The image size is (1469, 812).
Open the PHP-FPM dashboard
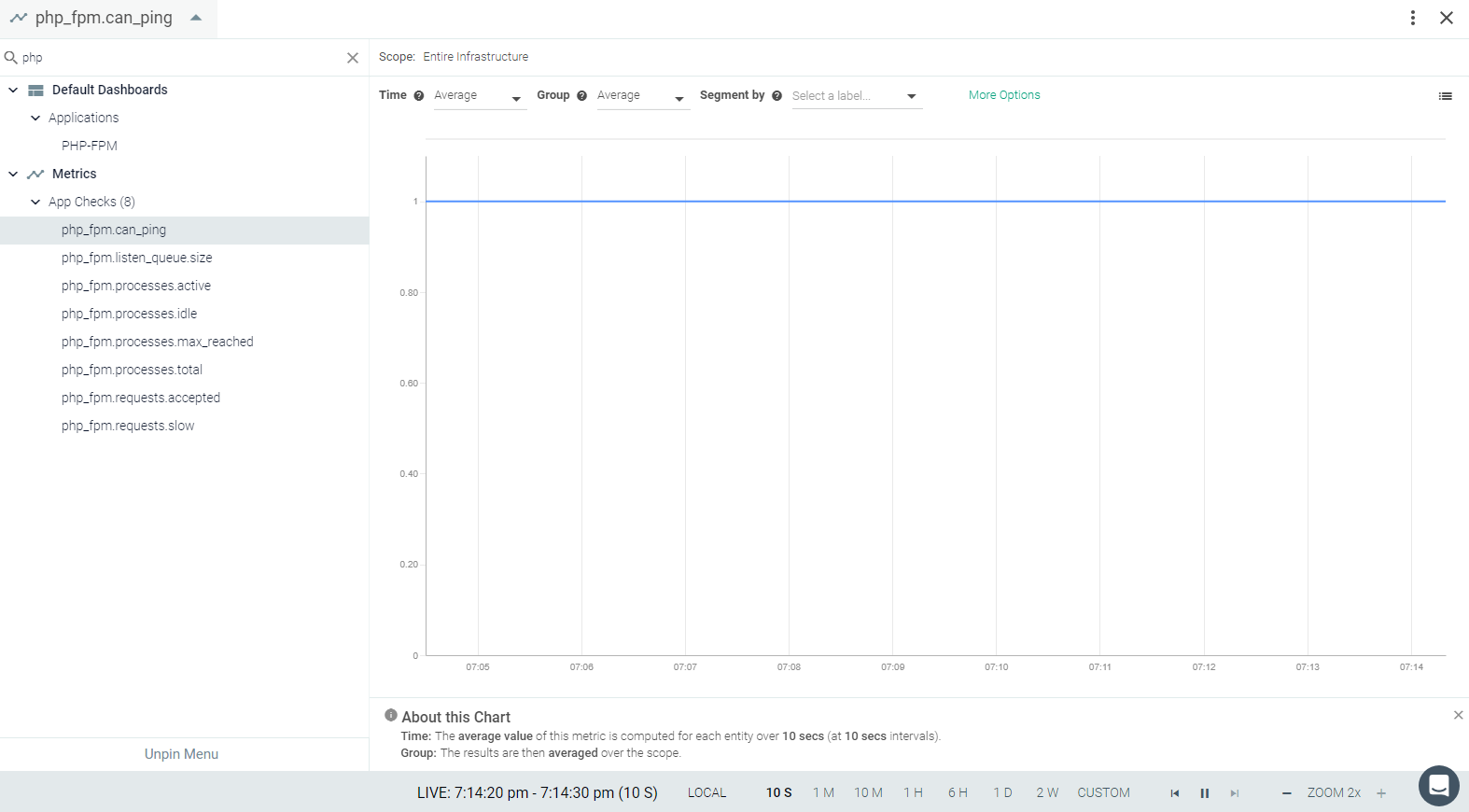90,147
